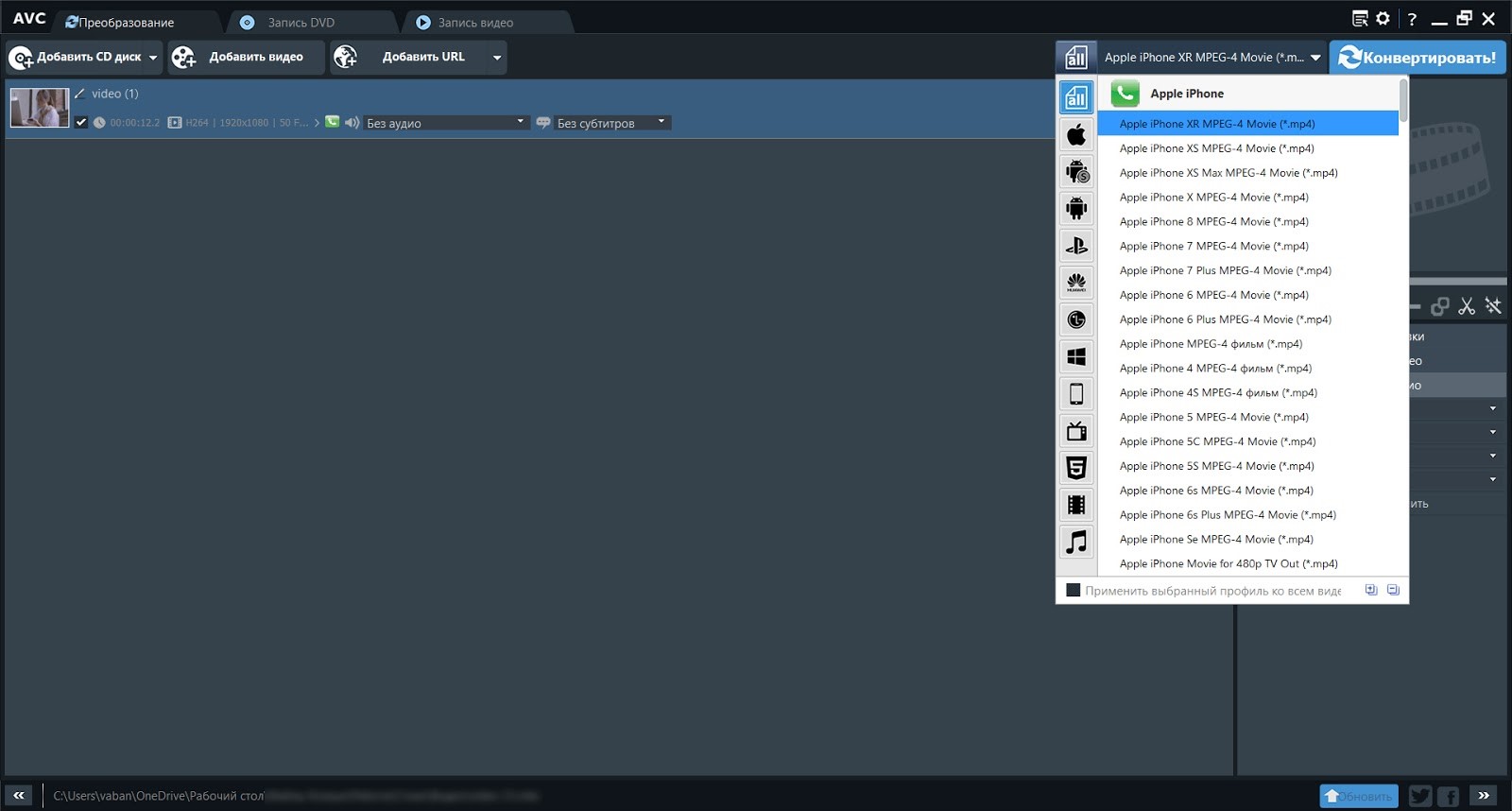Collapse all profile groups icon in dropdown footer

tap(1393, 590)
